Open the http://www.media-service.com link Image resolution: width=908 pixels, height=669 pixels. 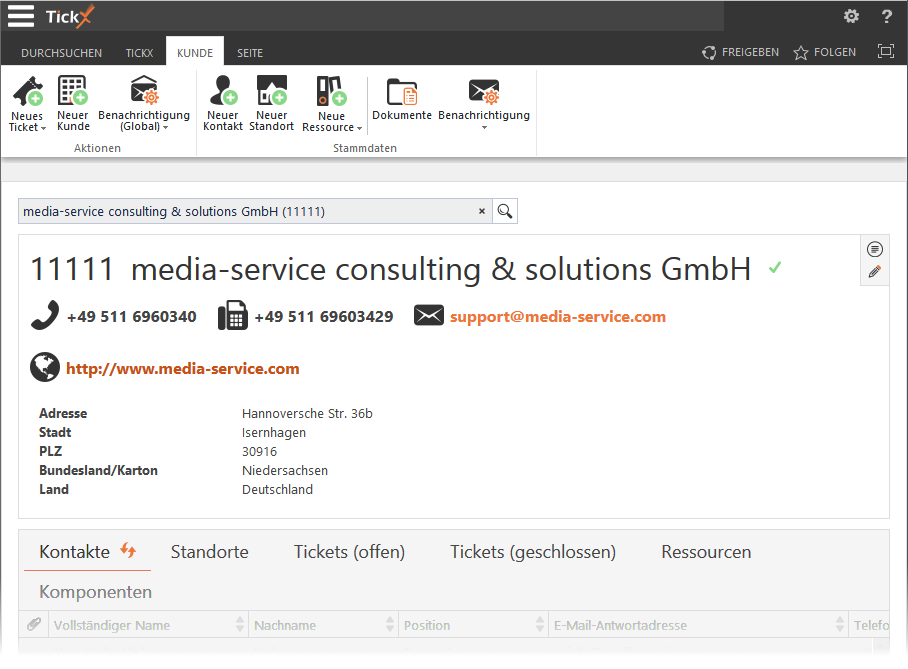click(182, 369)
